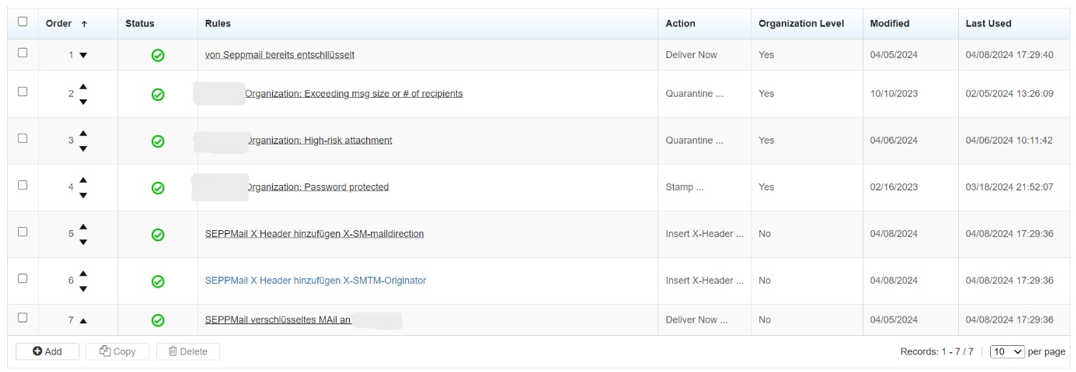Click the Copy button

tap(117, 351)
